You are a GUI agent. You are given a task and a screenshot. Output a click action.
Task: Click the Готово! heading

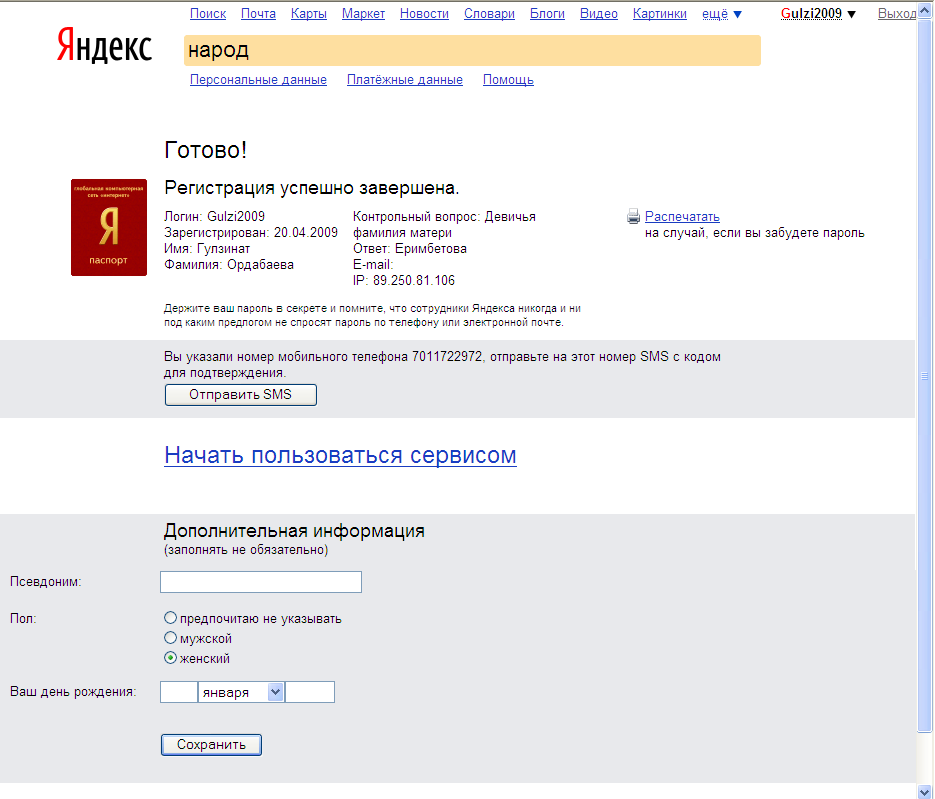(x=206, y=150)
